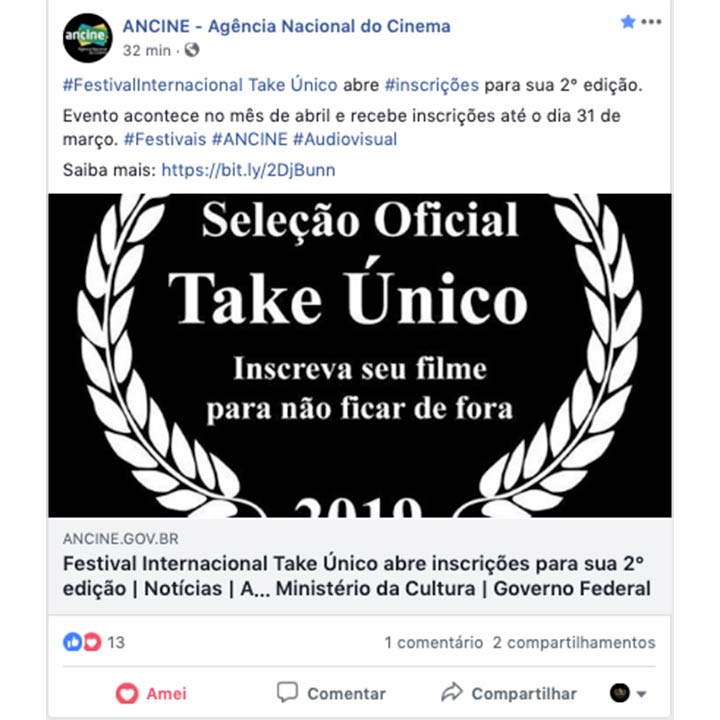720x720 pixels.
Task: Follow the bit.ly/2DjBunn link
Action: [248, 170]
